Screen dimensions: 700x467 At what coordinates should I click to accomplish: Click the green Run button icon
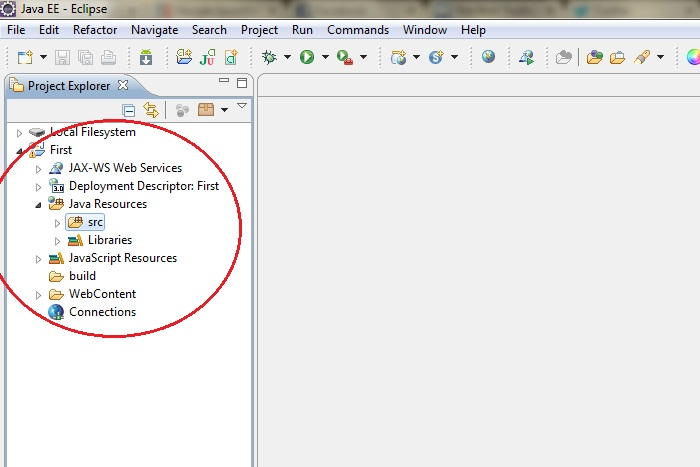pyautogui.click(x=307, y=57)
